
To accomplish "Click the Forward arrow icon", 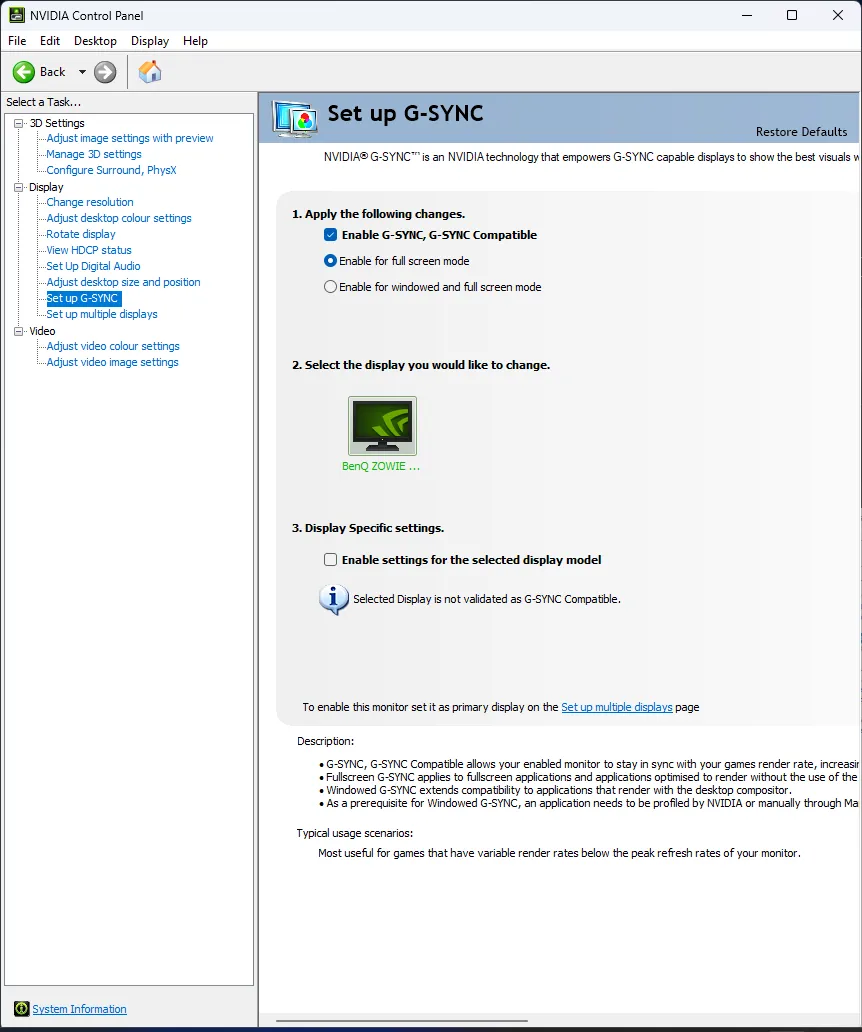I will click(105, 72).
